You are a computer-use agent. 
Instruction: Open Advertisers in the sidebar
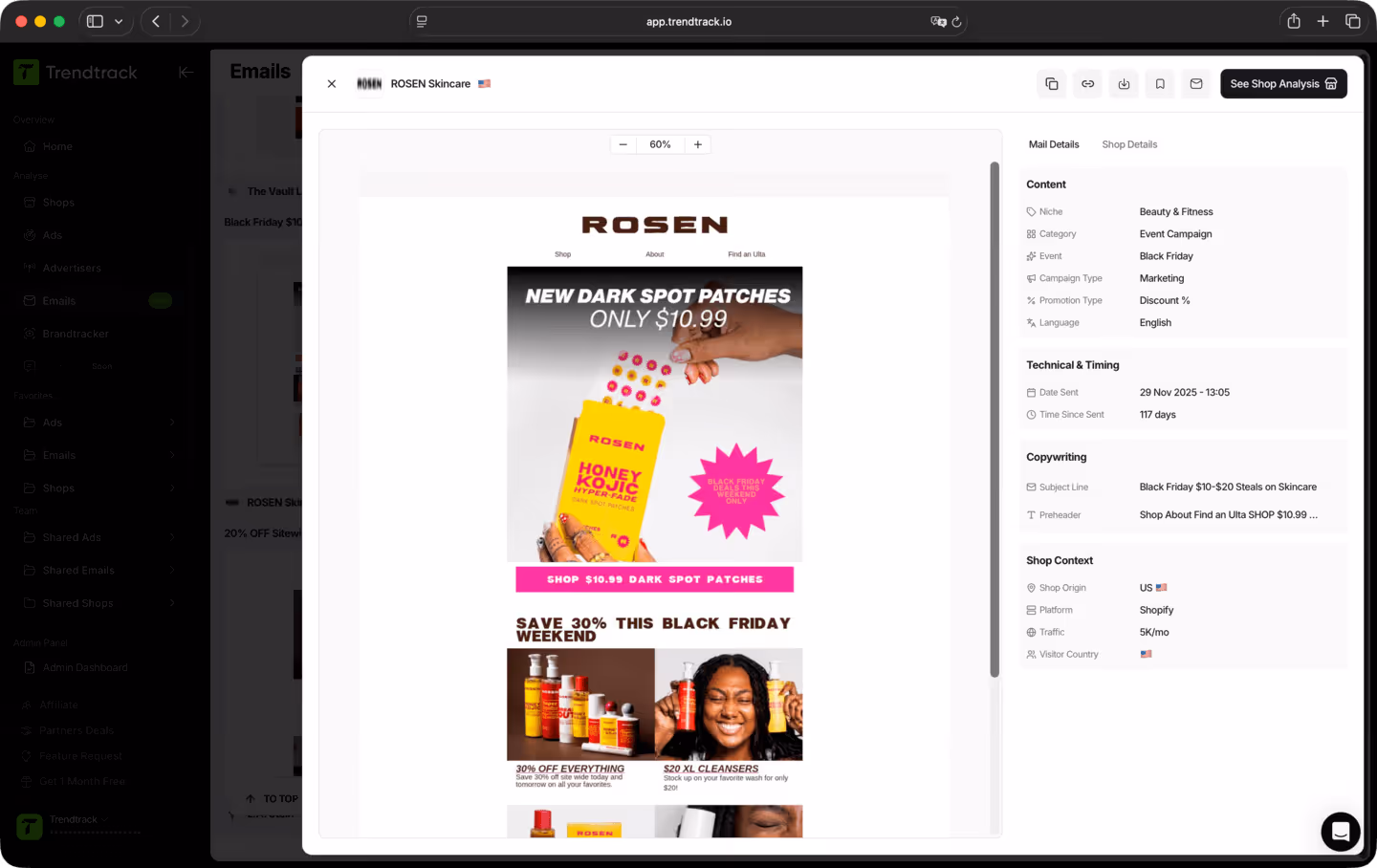(x=72, y=268)
